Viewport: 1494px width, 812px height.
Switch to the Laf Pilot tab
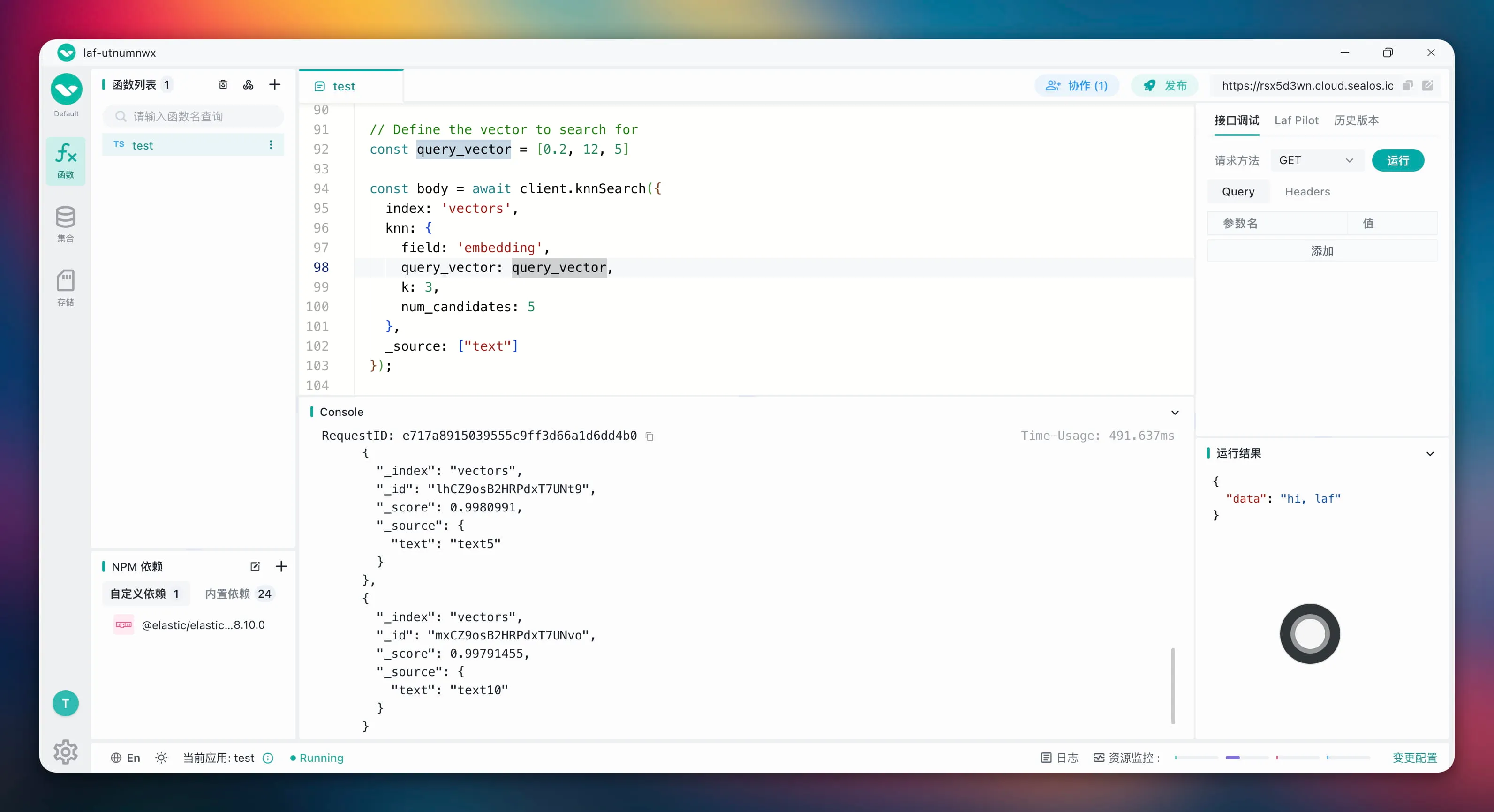[x=1296, y=120]
